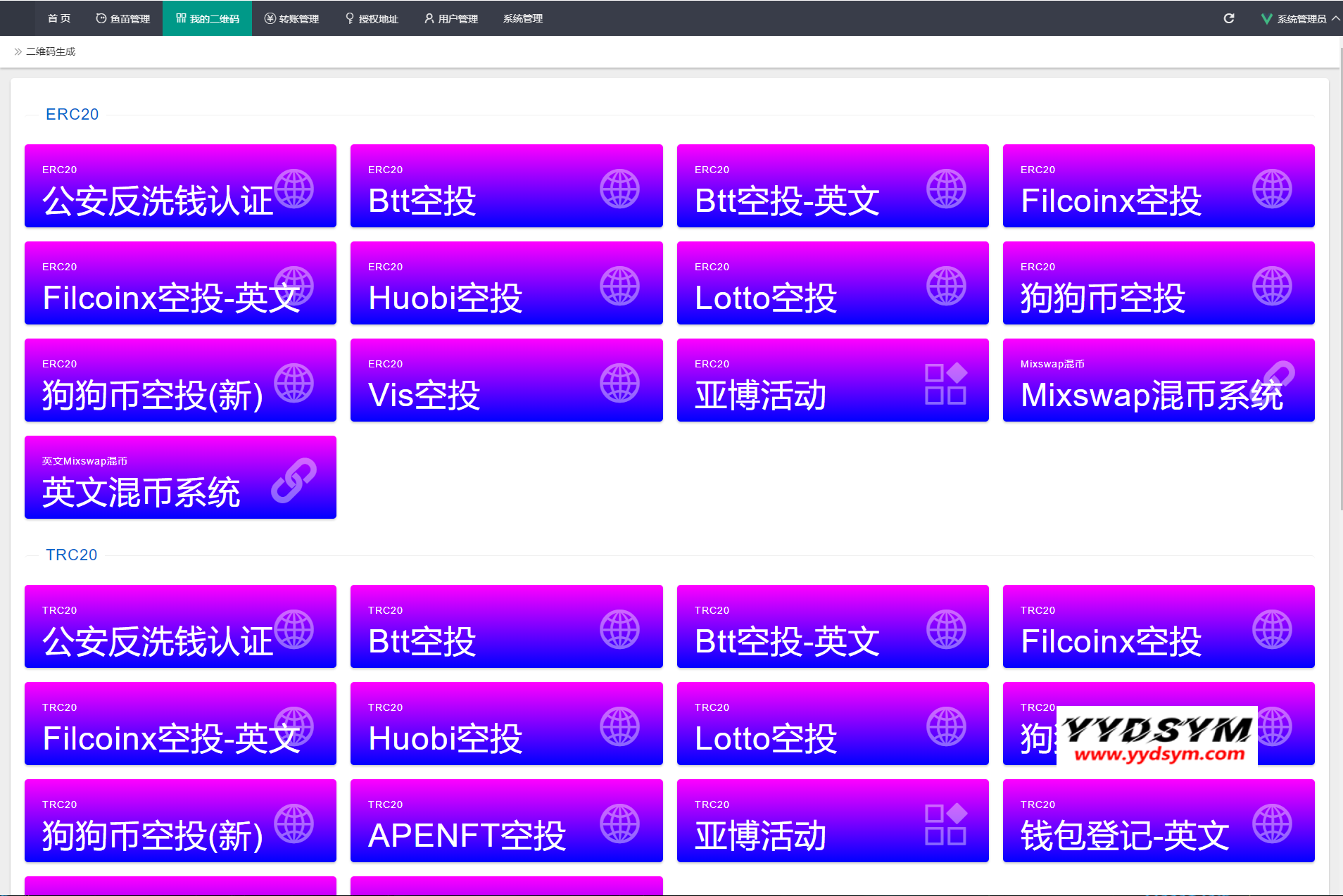Click the globe icon on ERC20 Huobi空投 card

click(x=619, y=286)
